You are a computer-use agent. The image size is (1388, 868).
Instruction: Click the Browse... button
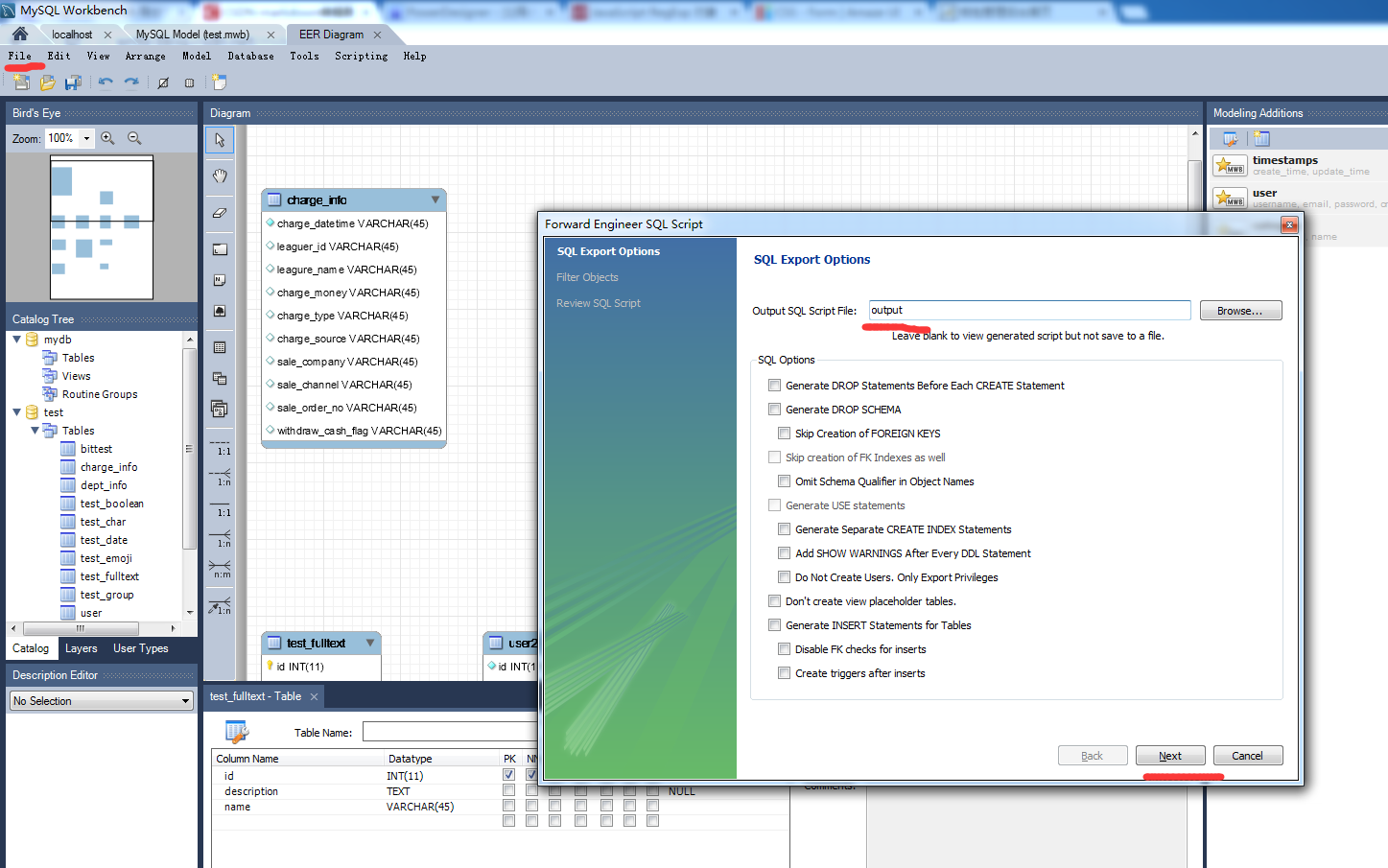[1240, 311]
